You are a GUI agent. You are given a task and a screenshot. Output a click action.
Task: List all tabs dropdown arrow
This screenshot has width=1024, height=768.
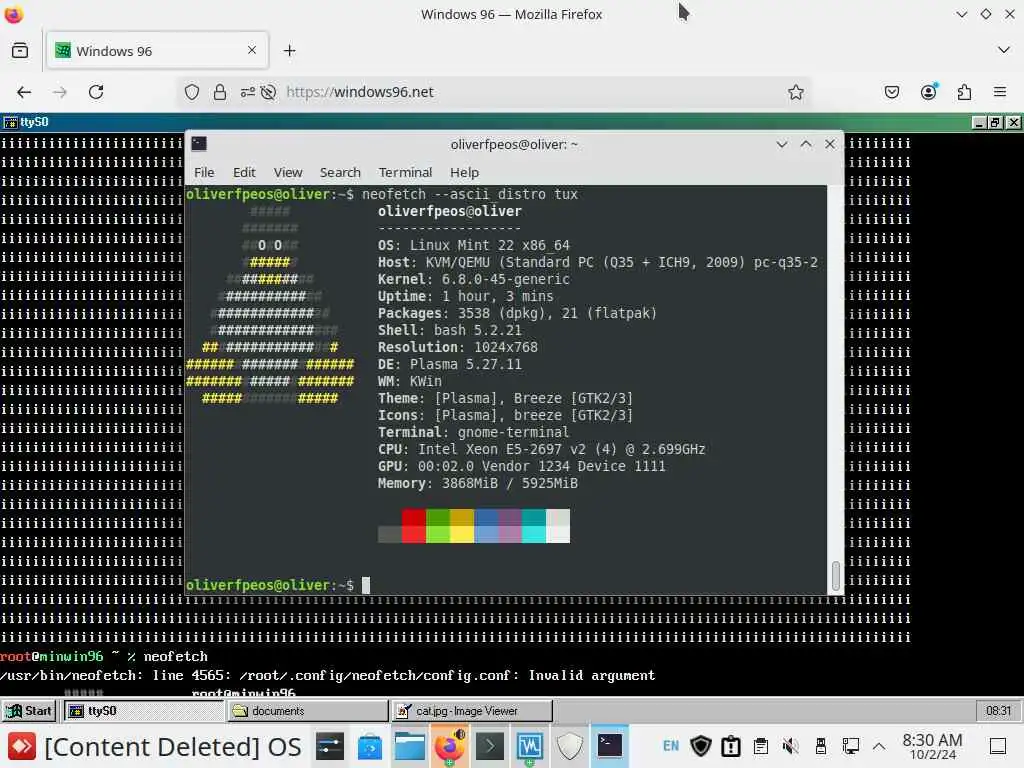tap(1004, 50)
